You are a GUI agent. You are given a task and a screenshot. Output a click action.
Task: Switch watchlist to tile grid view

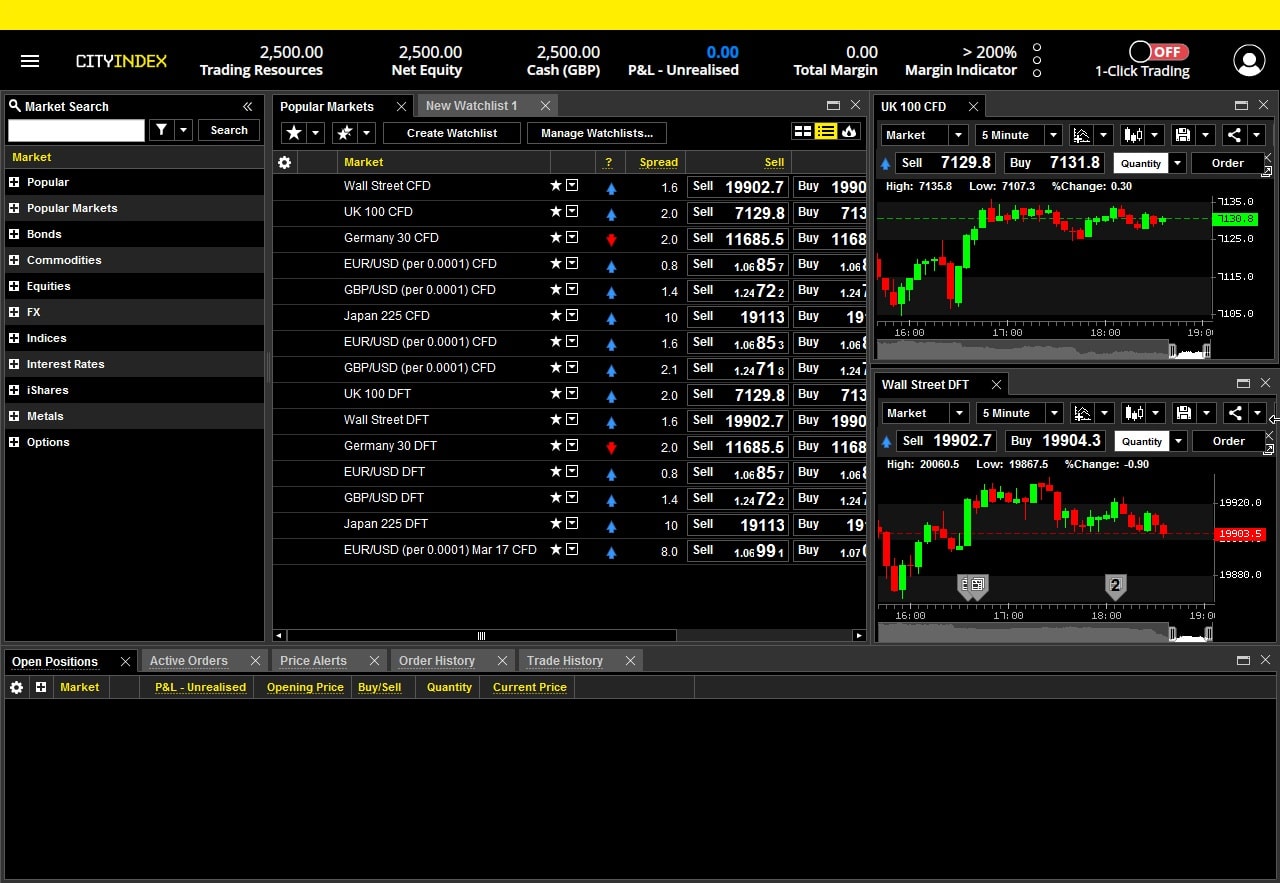(802, 132)
